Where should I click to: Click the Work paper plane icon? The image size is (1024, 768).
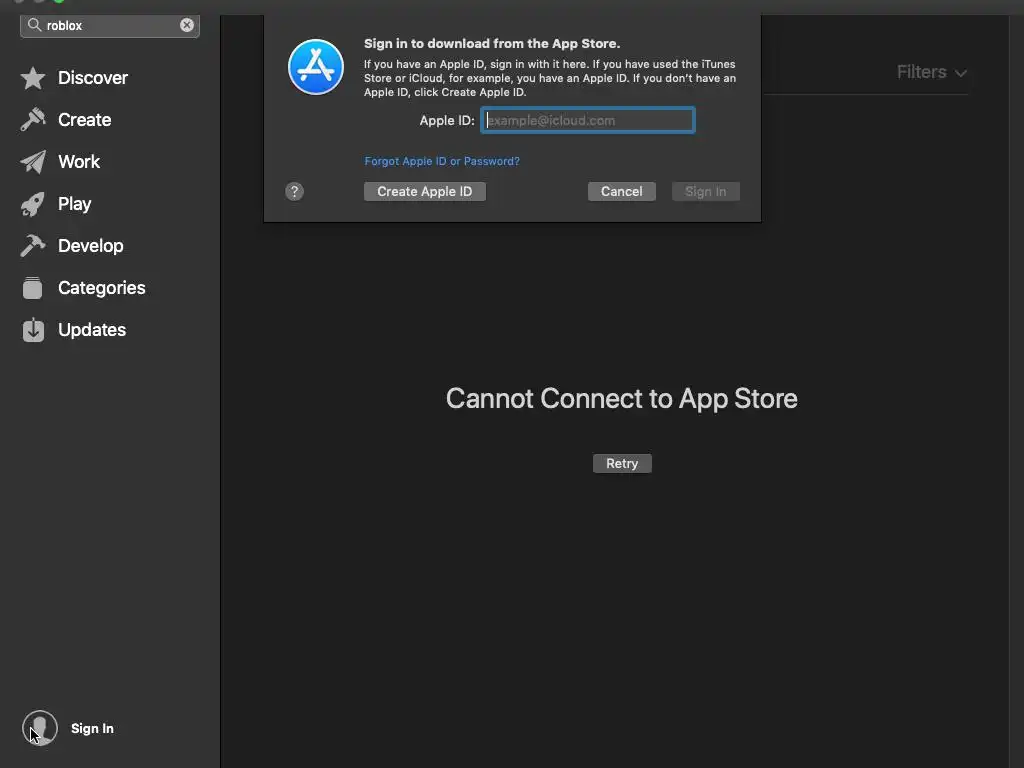coord(33,162)
